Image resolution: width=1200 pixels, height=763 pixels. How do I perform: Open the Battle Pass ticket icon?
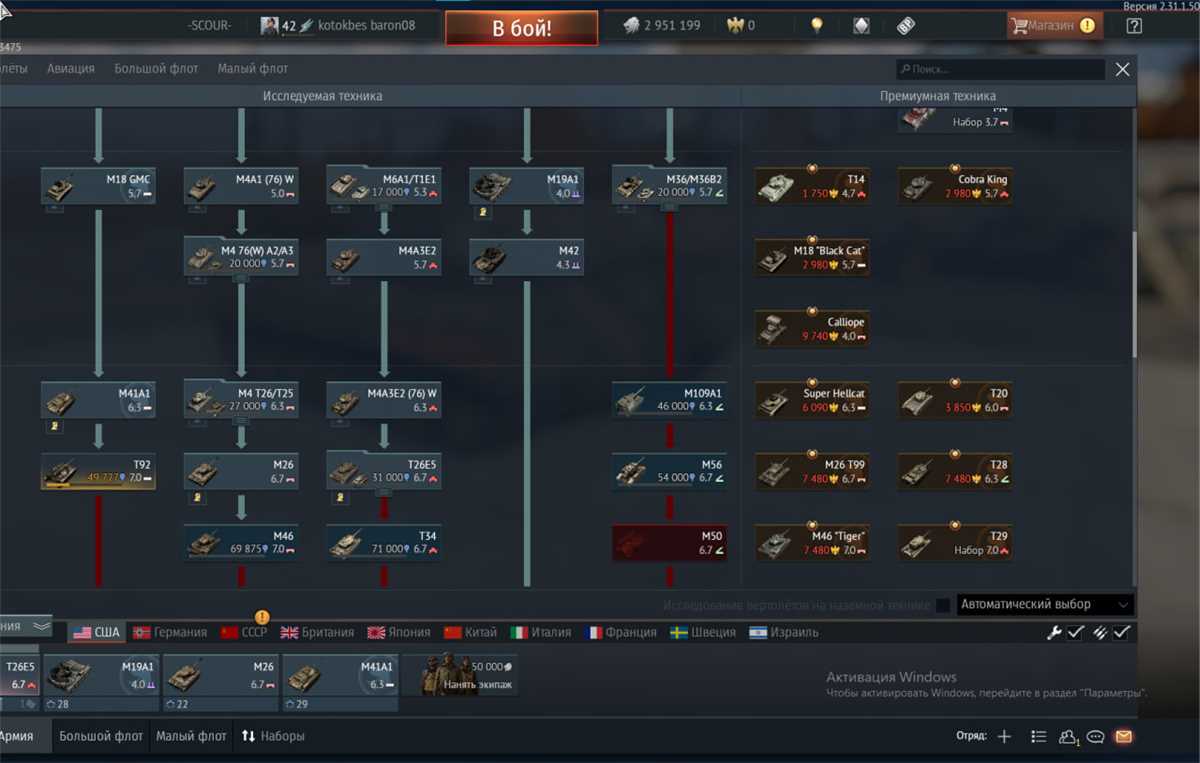coord(906,26)
